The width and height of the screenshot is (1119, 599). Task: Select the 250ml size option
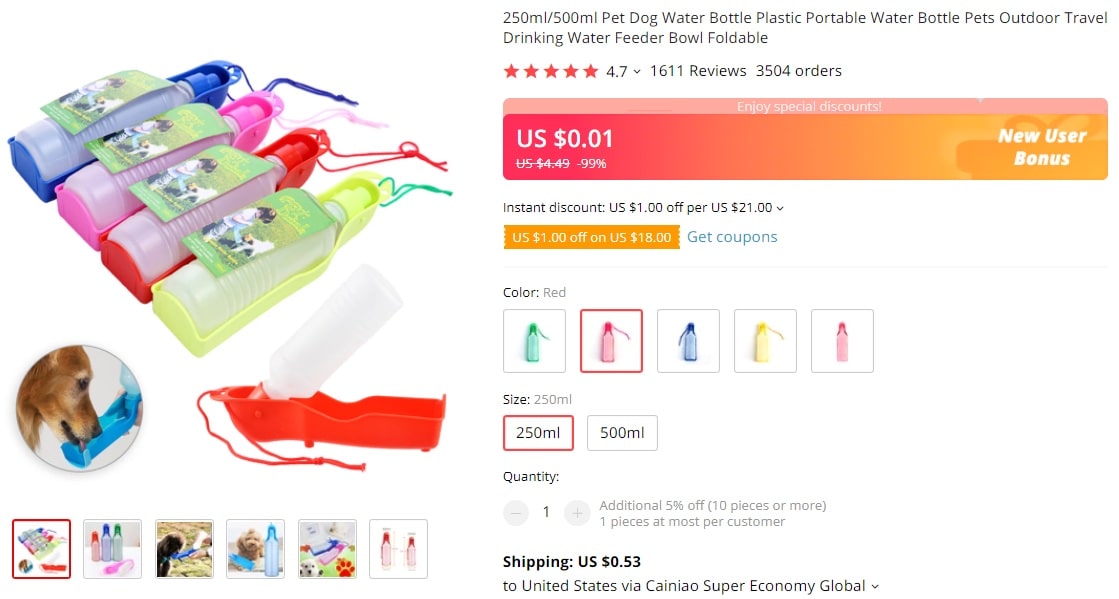[x=538, y=433]
